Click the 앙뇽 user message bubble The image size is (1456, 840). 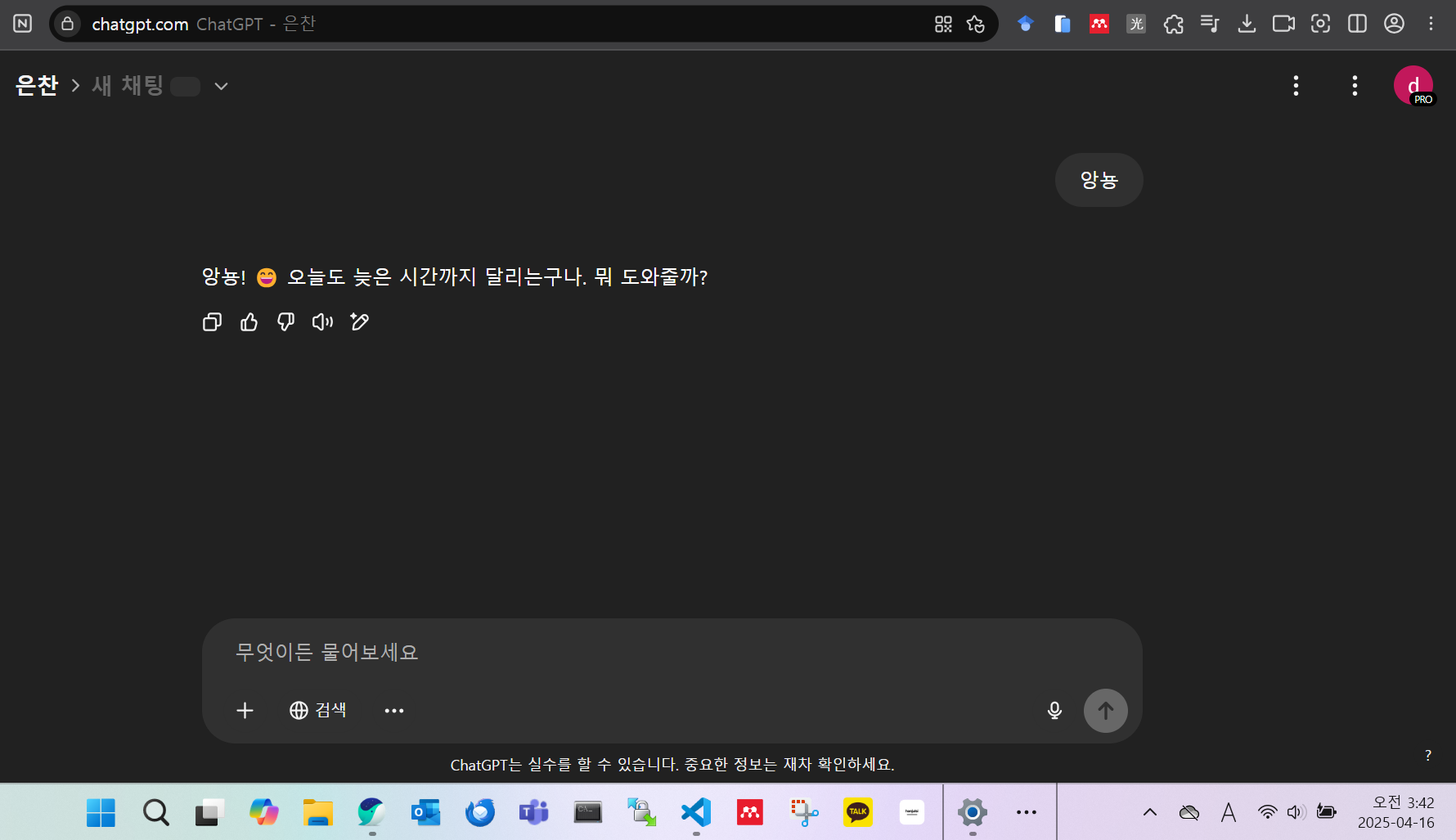tap(1099, 180)
